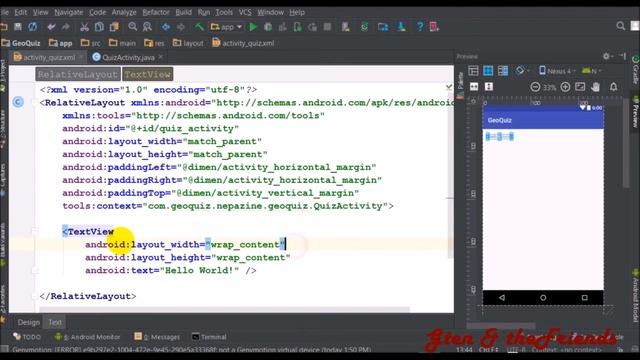Activate the Pan hand tool in preview

tap(595, 87)
